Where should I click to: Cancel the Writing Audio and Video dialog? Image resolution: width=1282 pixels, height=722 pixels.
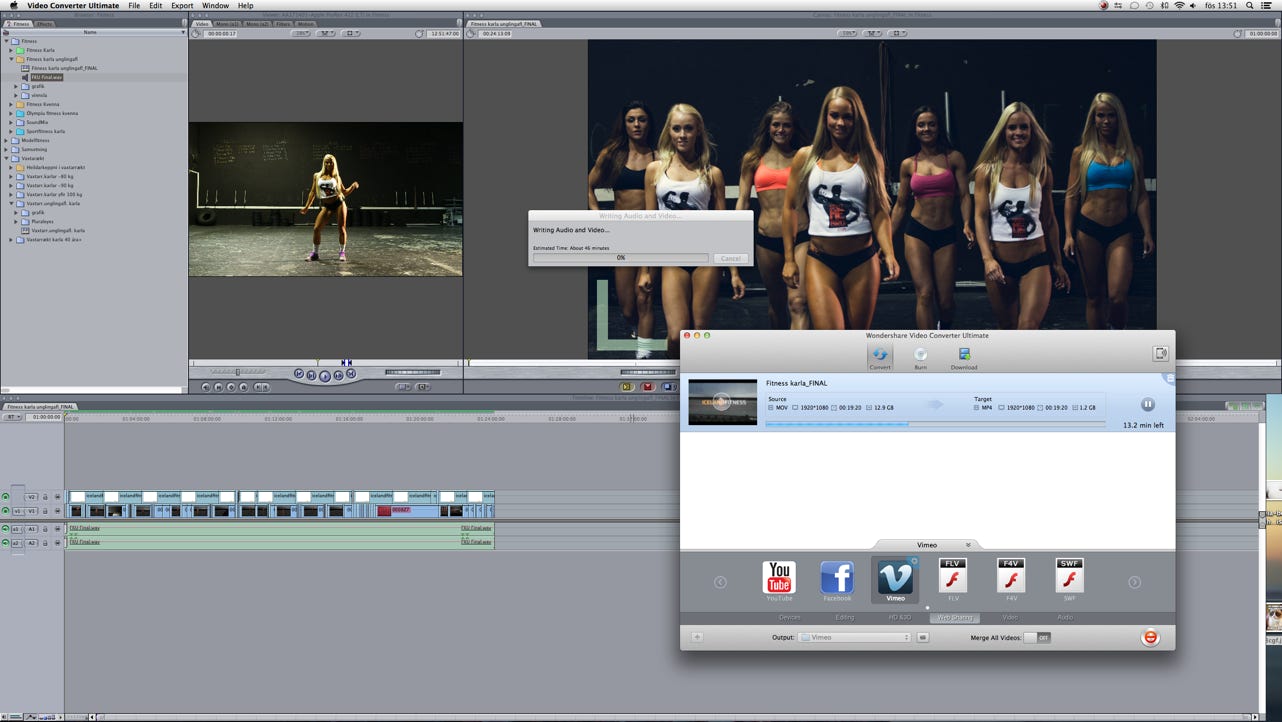731,258
